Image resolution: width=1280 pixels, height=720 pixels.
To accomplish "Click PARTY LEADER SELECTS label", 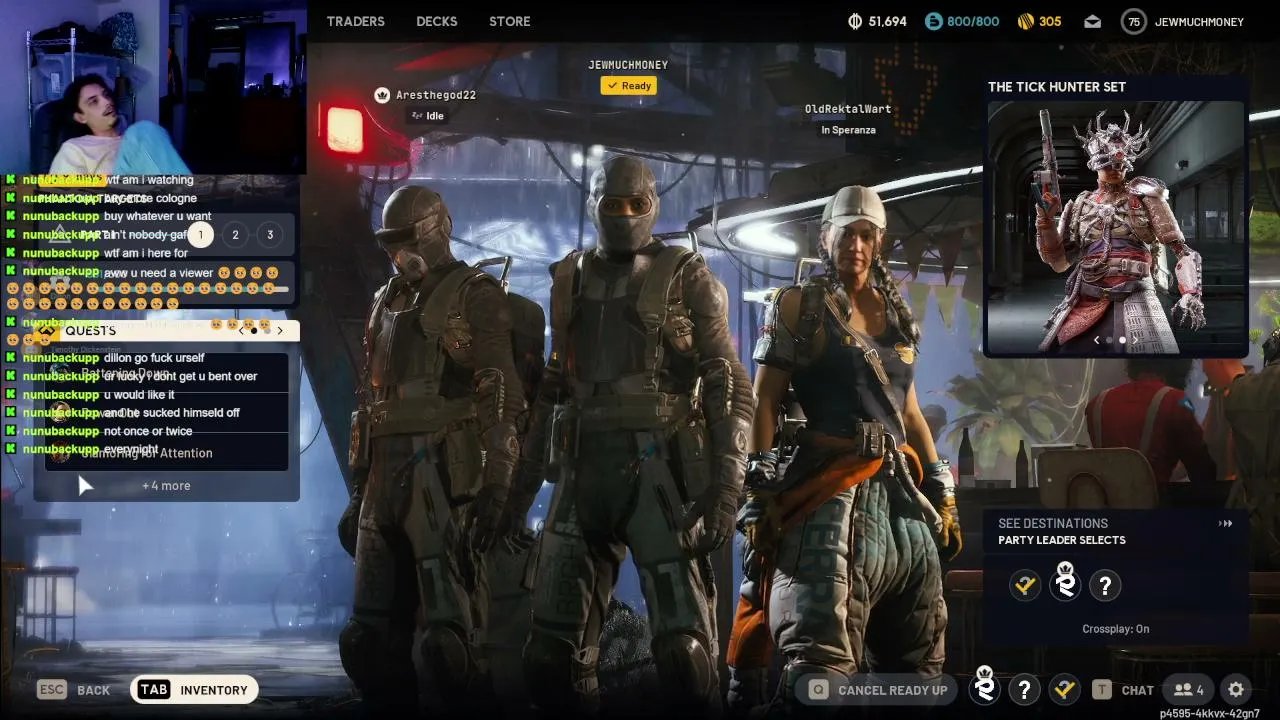I will tap(1062, 540).
